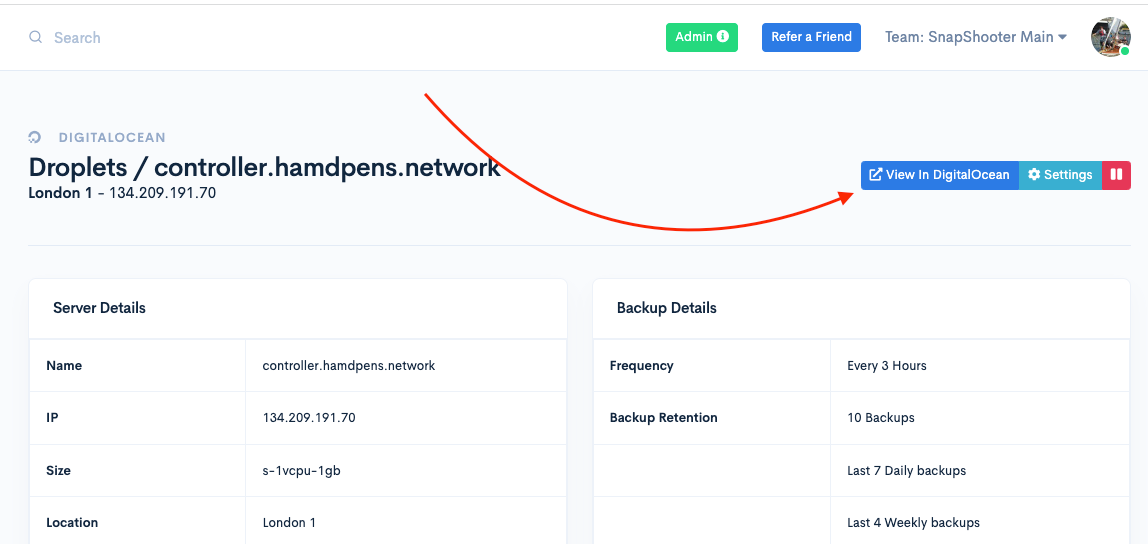This screenshot has width=1148, height=544.
Task: Select Every 3 Hours frequency value
Action: coord(887,365)
